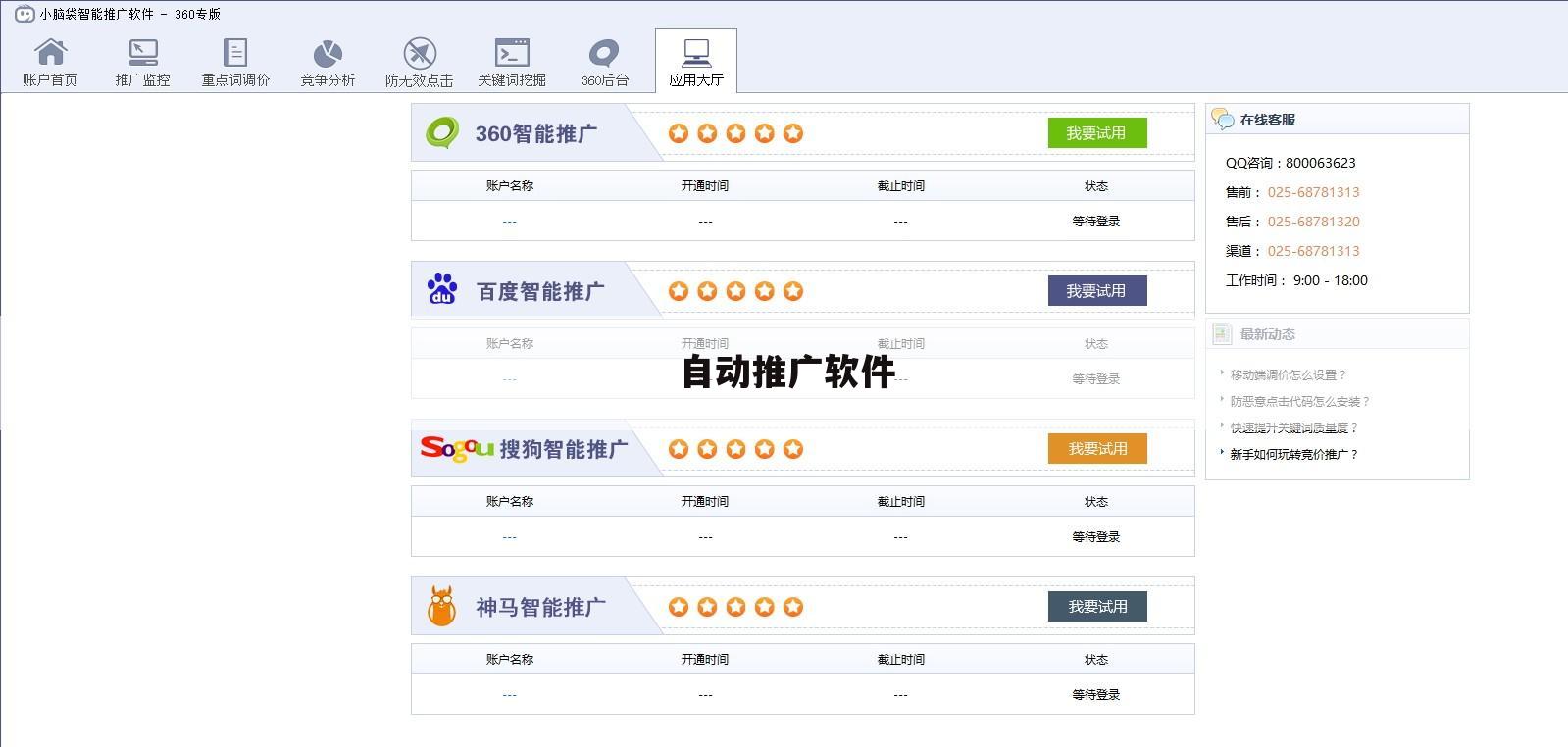Click channel phone number next to 渠道
The image size is (1568, 747).
point(1313,251)
